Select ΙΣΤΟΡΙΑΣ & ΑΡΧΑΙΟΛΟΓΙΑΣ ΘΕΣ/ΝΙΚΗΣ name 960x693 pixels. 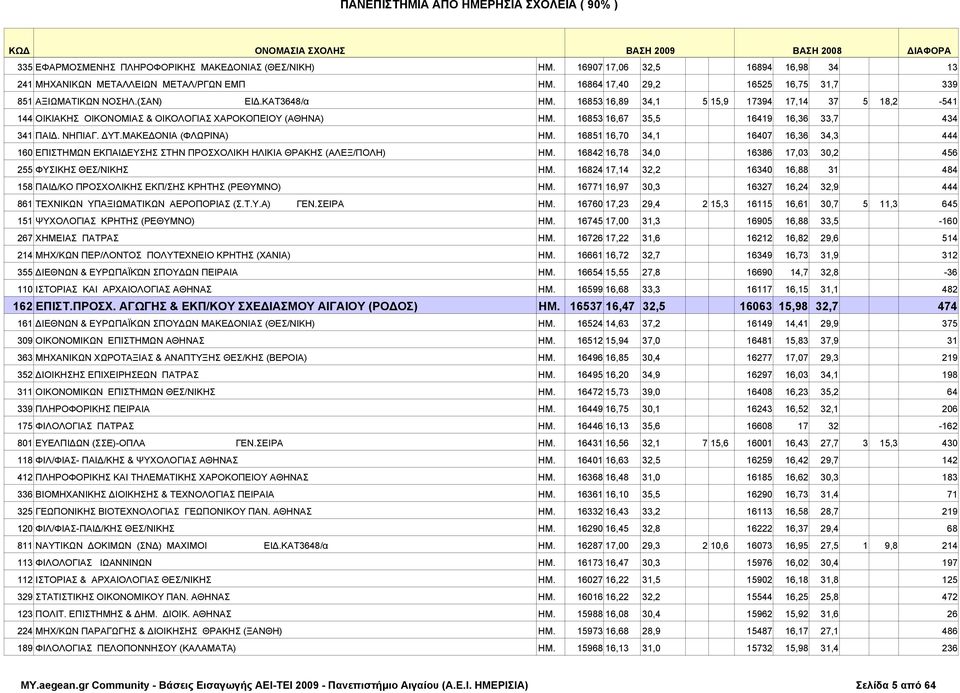(124, 581)
